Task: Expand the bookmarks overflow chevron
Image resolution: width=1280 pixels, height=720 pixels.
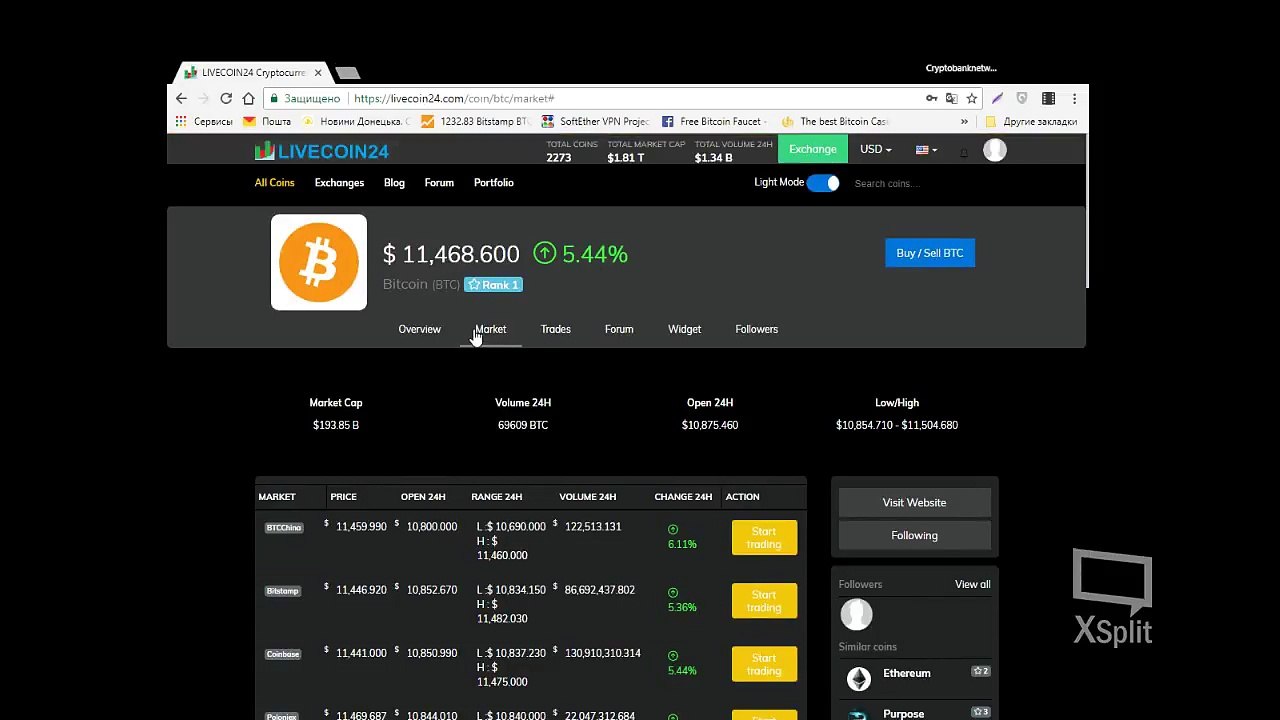Action: click(x=964, y=122)
